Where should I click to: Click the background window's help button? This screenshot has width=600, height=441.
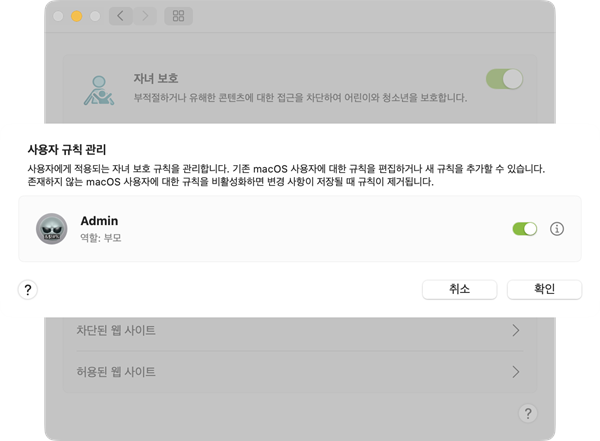pyautogui.click(x=528, y=413)
